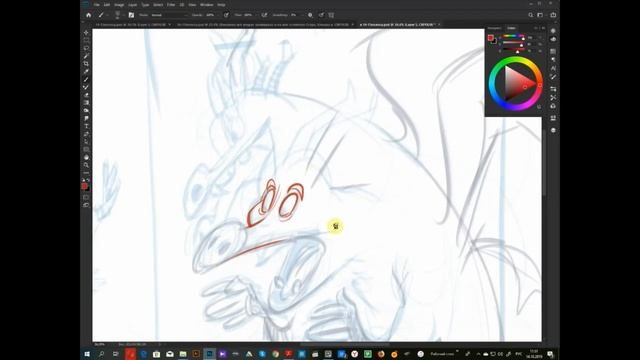Select the Zoom tool magnifier
Viewport: 640px width, 360px height.
(x=86, y=165)
